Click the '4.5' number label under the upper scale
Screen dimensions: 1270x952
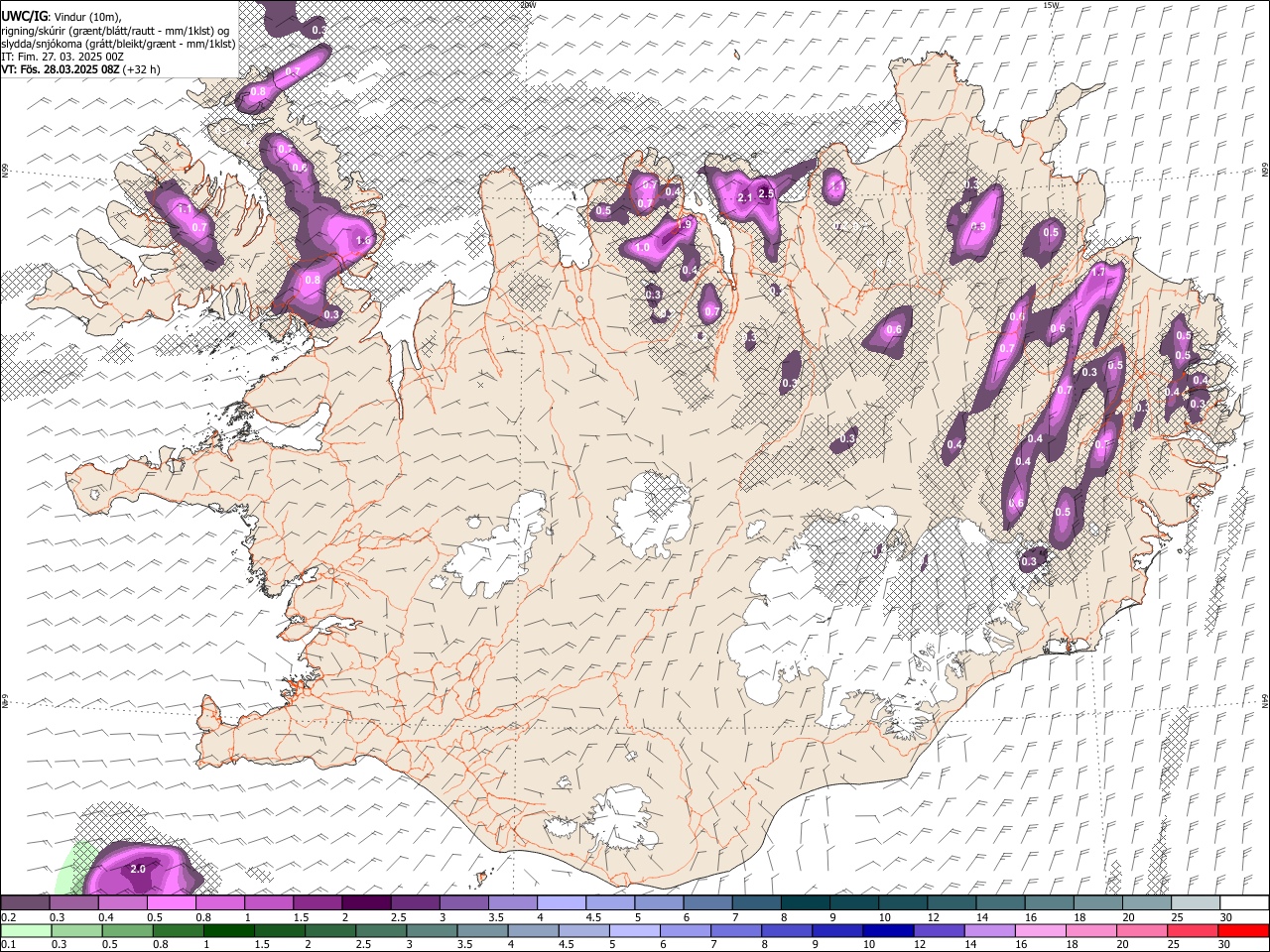[593, 917]
